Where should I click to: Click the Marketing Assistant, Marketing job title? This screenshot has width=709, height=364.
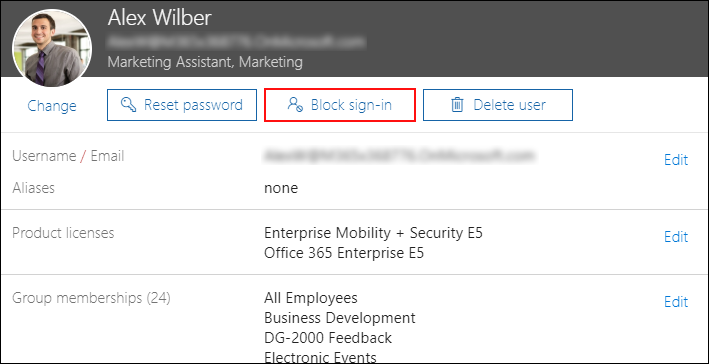(205, 61)
